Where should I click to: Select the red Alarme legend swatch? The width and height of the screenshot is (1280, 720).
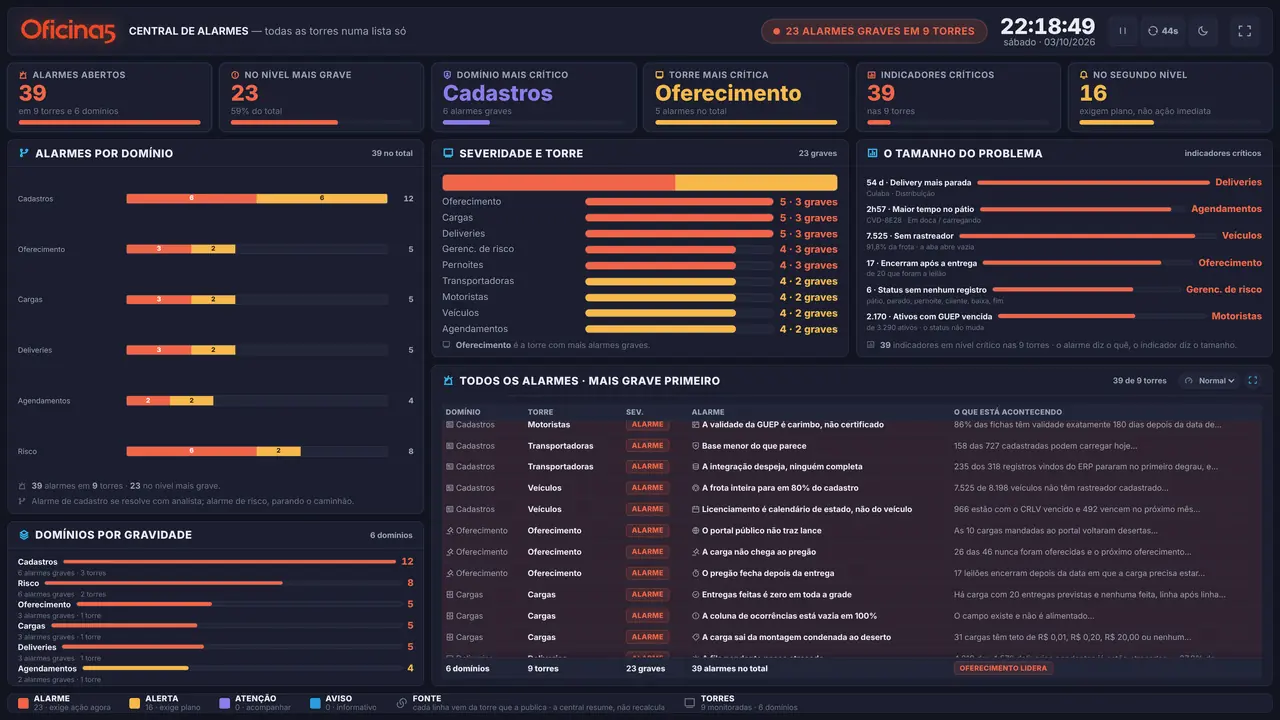(23, 703)
